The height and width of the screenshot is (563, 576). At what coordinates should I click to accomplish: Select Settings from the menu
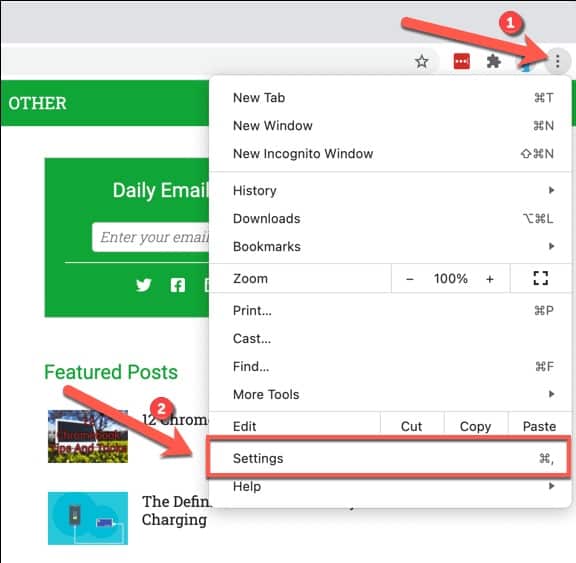389,458
